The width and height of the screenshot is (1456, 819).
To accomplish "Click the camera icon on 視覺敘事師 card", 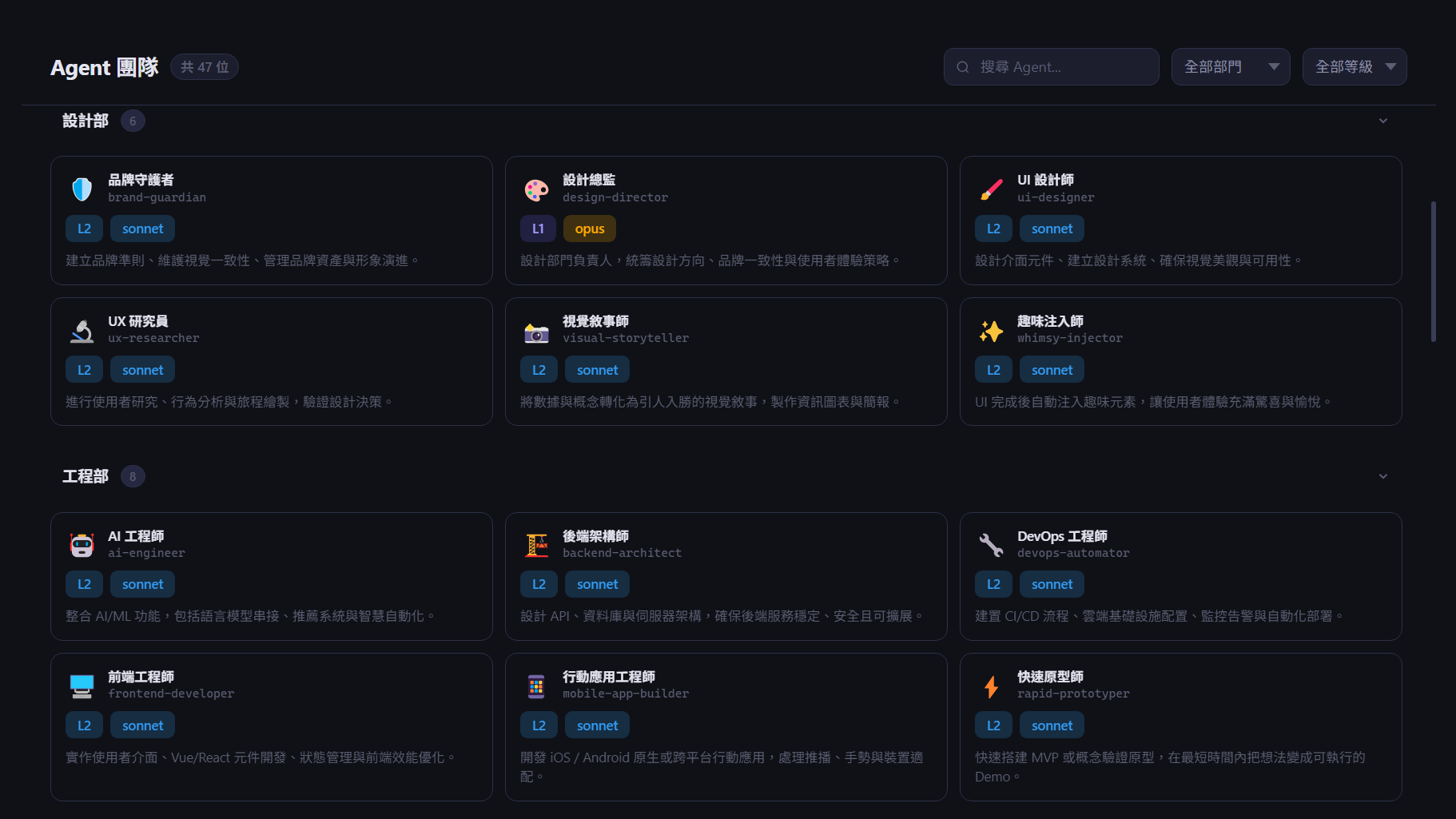I will pyautogui.click(x=536, y=329).
